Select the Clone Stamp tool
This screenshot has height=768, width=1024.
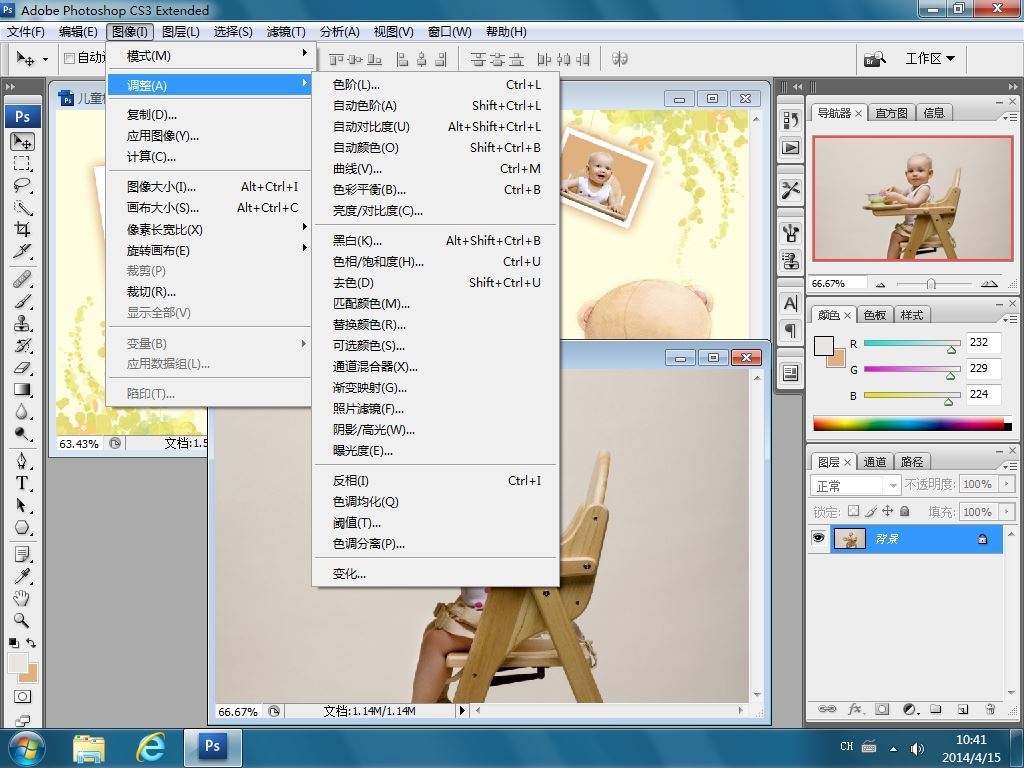[22, 324]
